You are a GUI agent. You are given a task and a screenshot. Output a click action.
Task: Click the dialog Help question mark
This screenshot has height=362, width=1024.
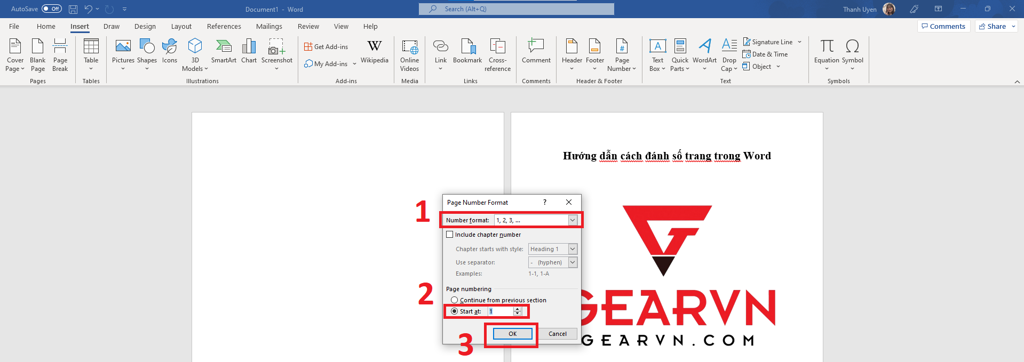545,203
